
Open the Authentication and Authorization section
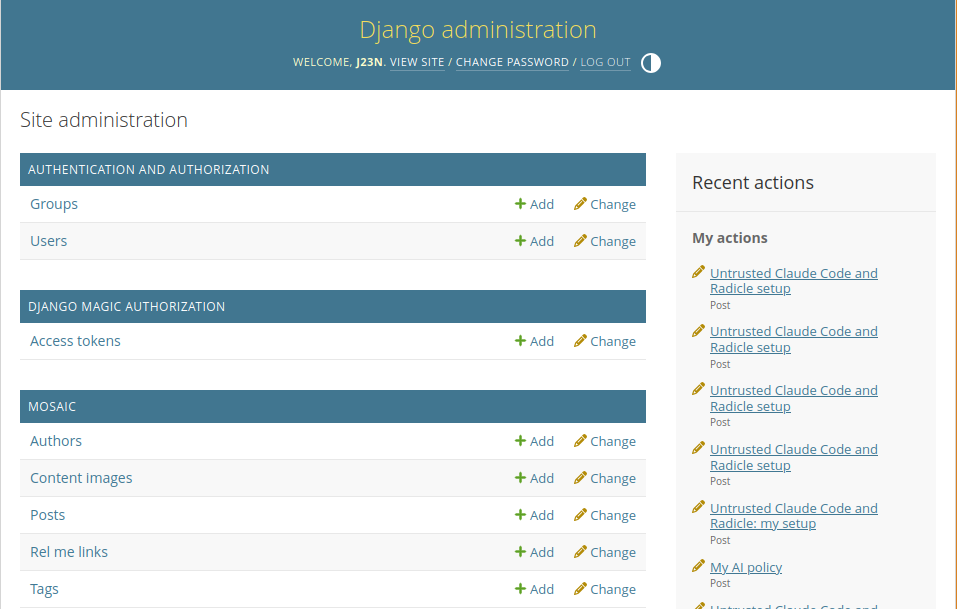pyautogui.click(x=149, y=170)
